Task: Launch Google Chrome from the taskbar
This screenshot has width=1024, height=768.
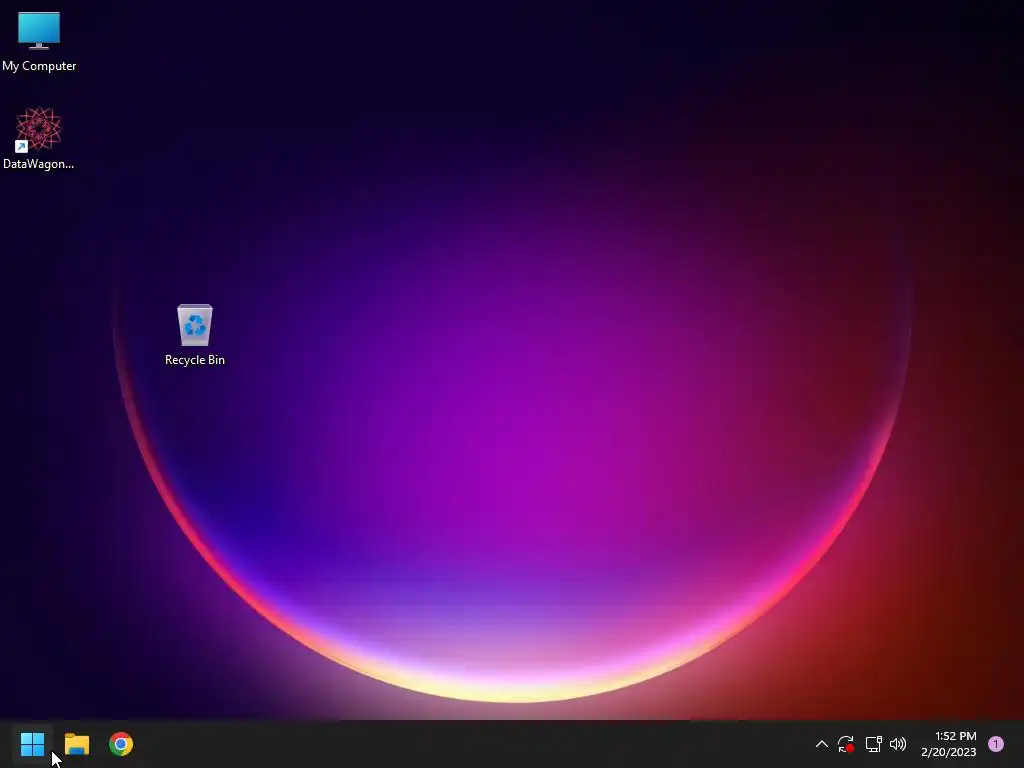Action: tap(121, 744)
